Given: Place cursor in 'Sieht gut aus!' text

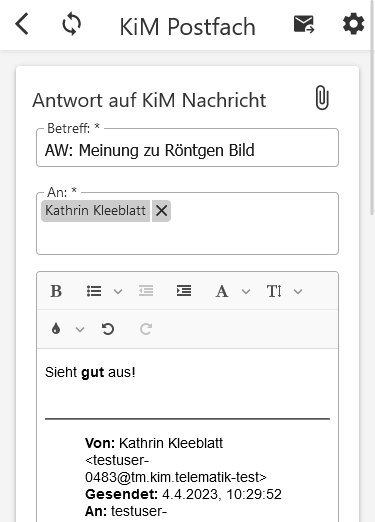Looking at the screenshot, I should point(90,372).
